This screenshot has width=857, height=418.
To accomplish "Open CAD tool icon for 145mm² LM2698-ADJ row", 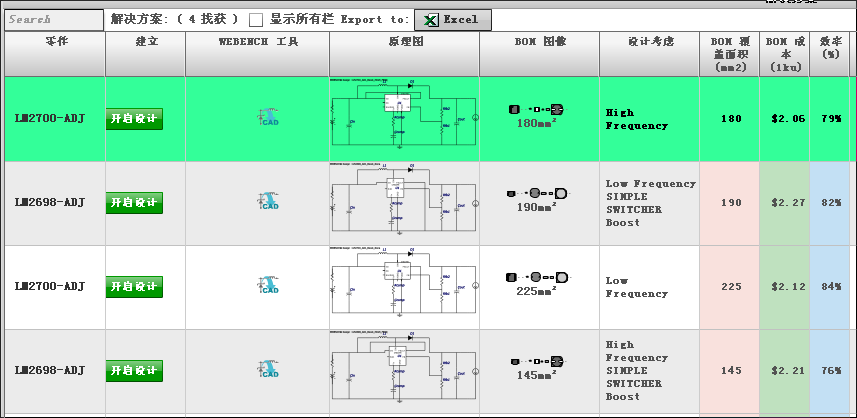I will 269,369.
